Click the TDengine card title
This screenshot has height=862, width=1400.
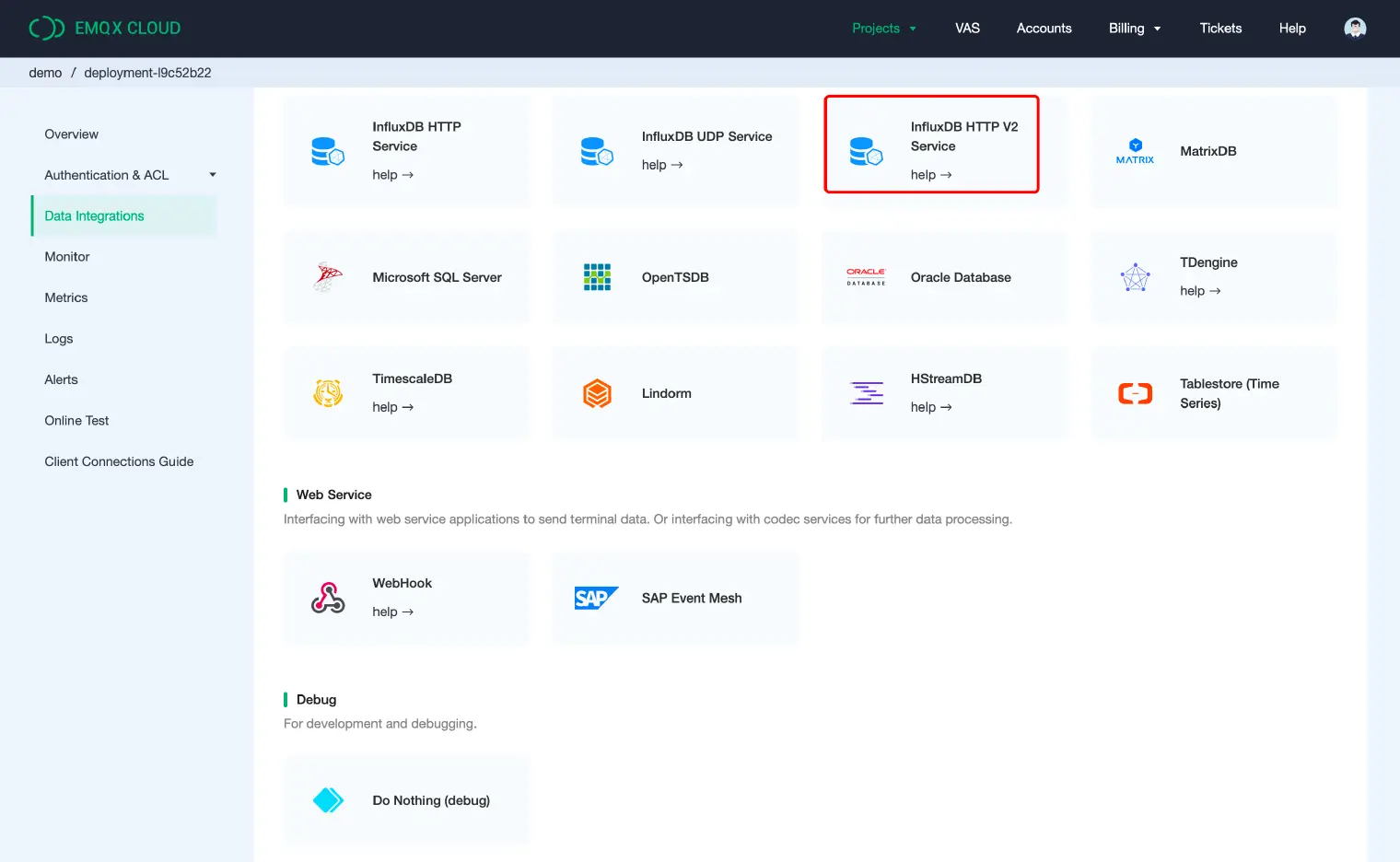click(1208, 262)
